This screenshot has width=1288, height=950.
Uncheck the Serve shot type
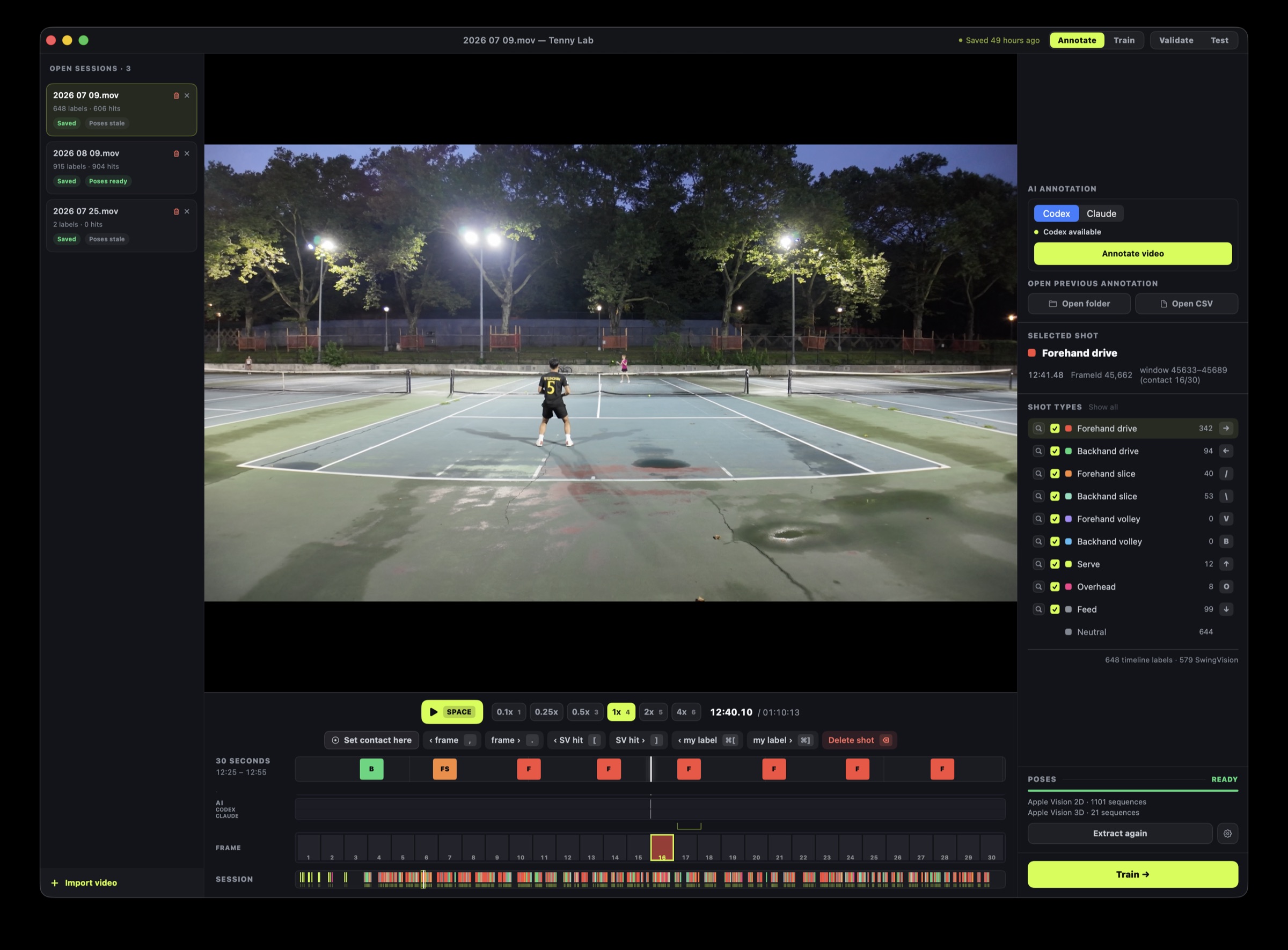pyautogui.click(x=1055, y=564)
